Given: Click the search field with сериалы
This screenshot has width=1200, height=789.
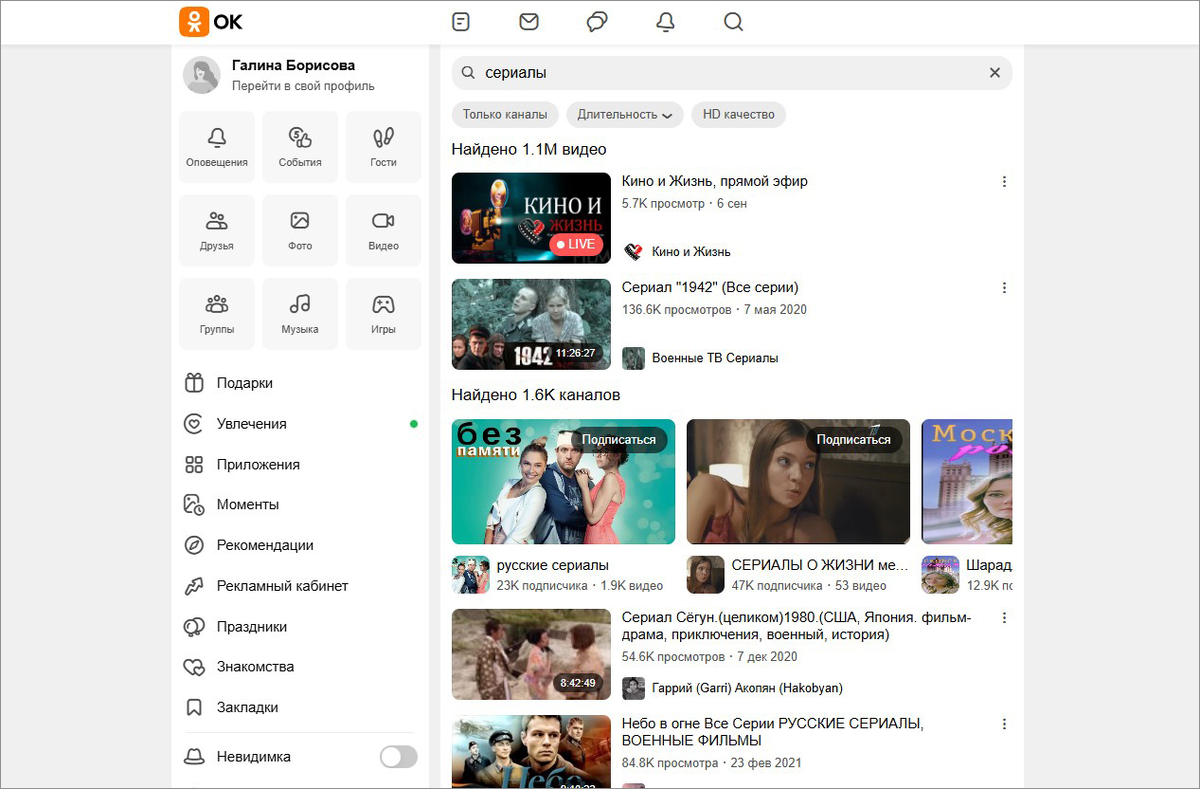Looking at the screenshot, I should click(732, 73).
